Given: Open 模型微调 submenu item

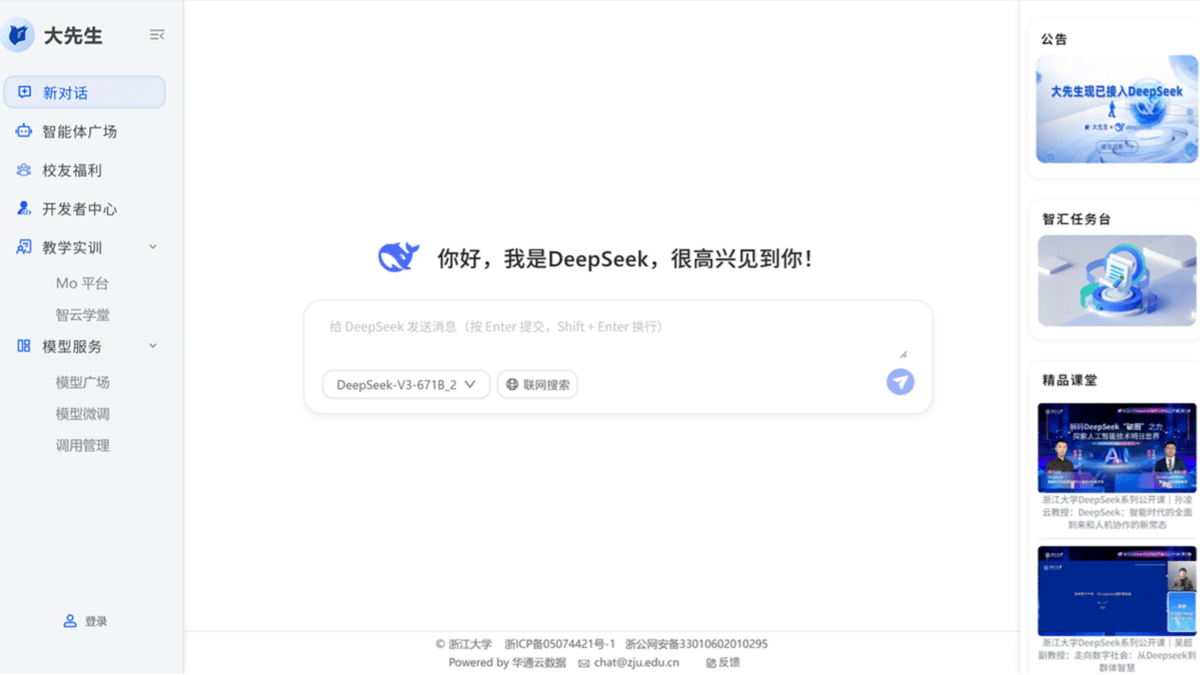Looking at the screenshot, I should pos(82,413).
